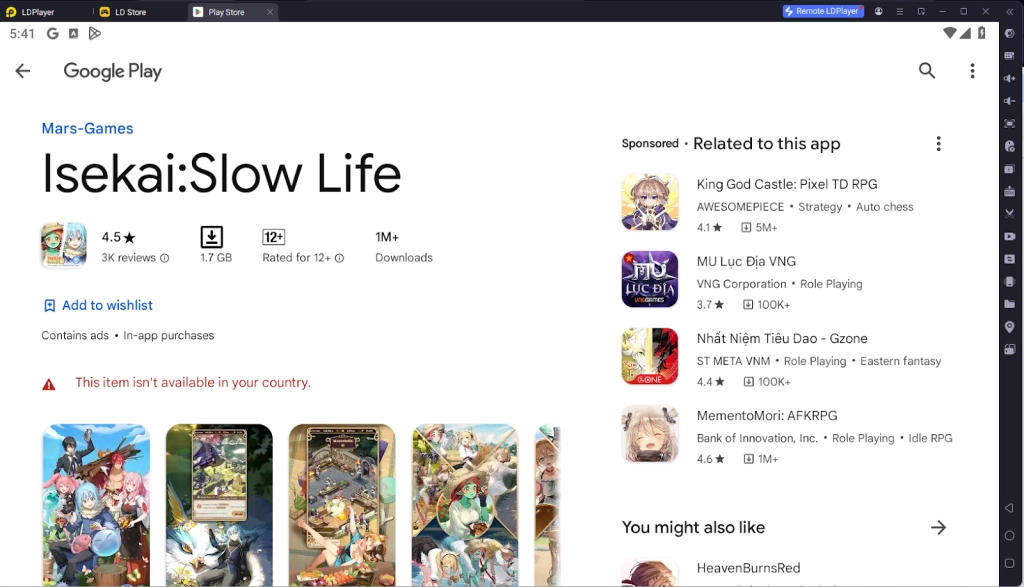Click the Android home circle in sidebar
Screen dimensions: 1024x587
pos(1010,535)
